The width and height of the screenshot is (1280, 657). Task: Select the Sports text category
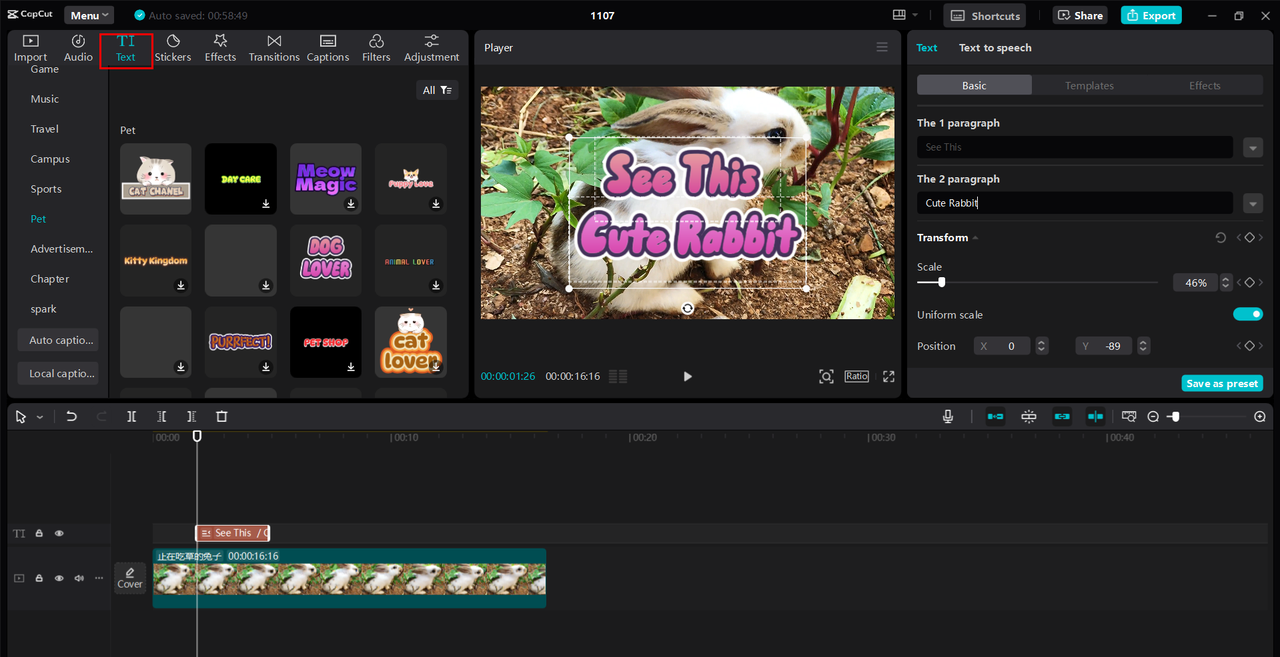[46, 189]
